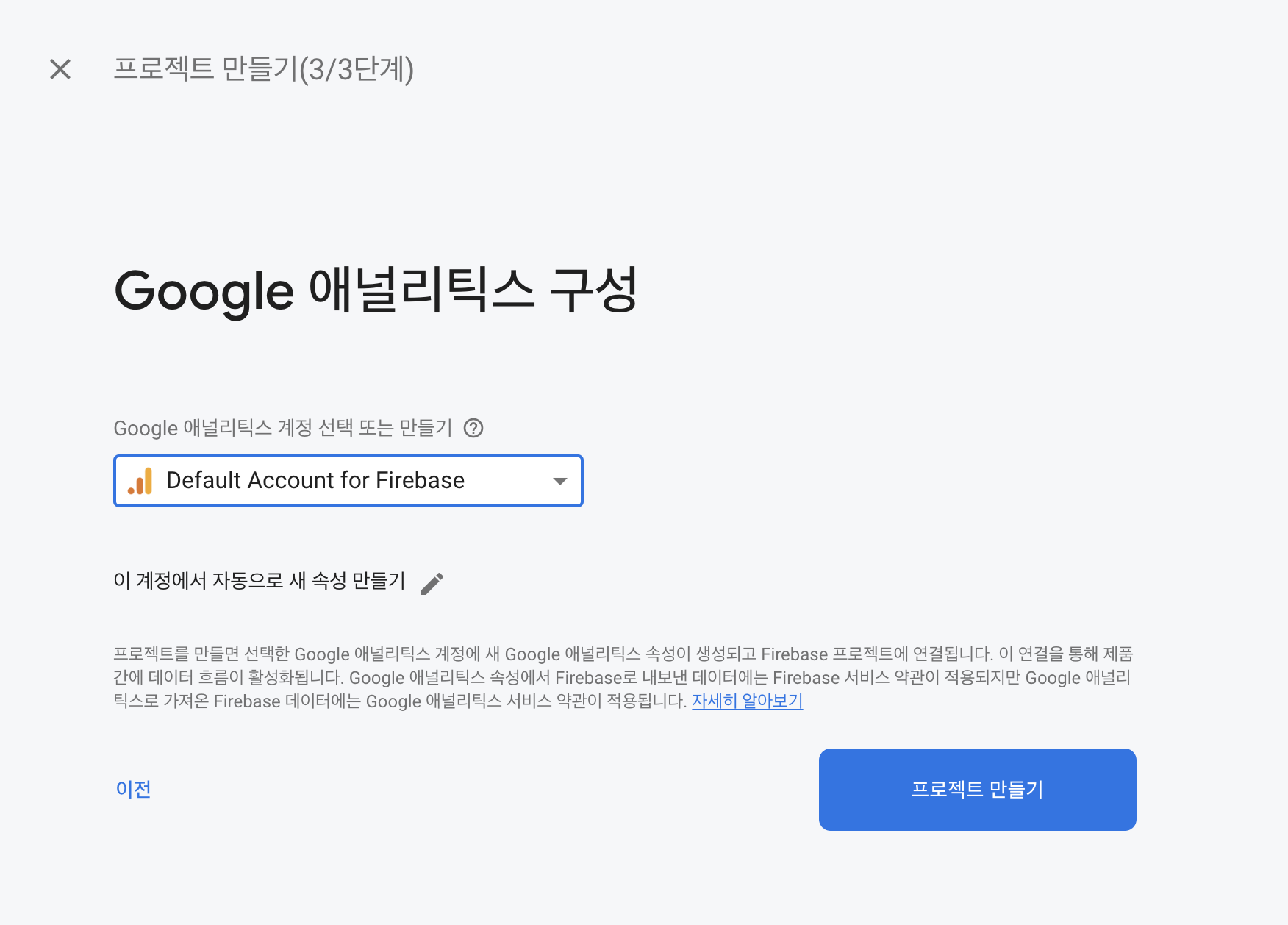The image size is (1288, 925).
Task: Click the 프로젝트 만들기 button
Action: 978,790
